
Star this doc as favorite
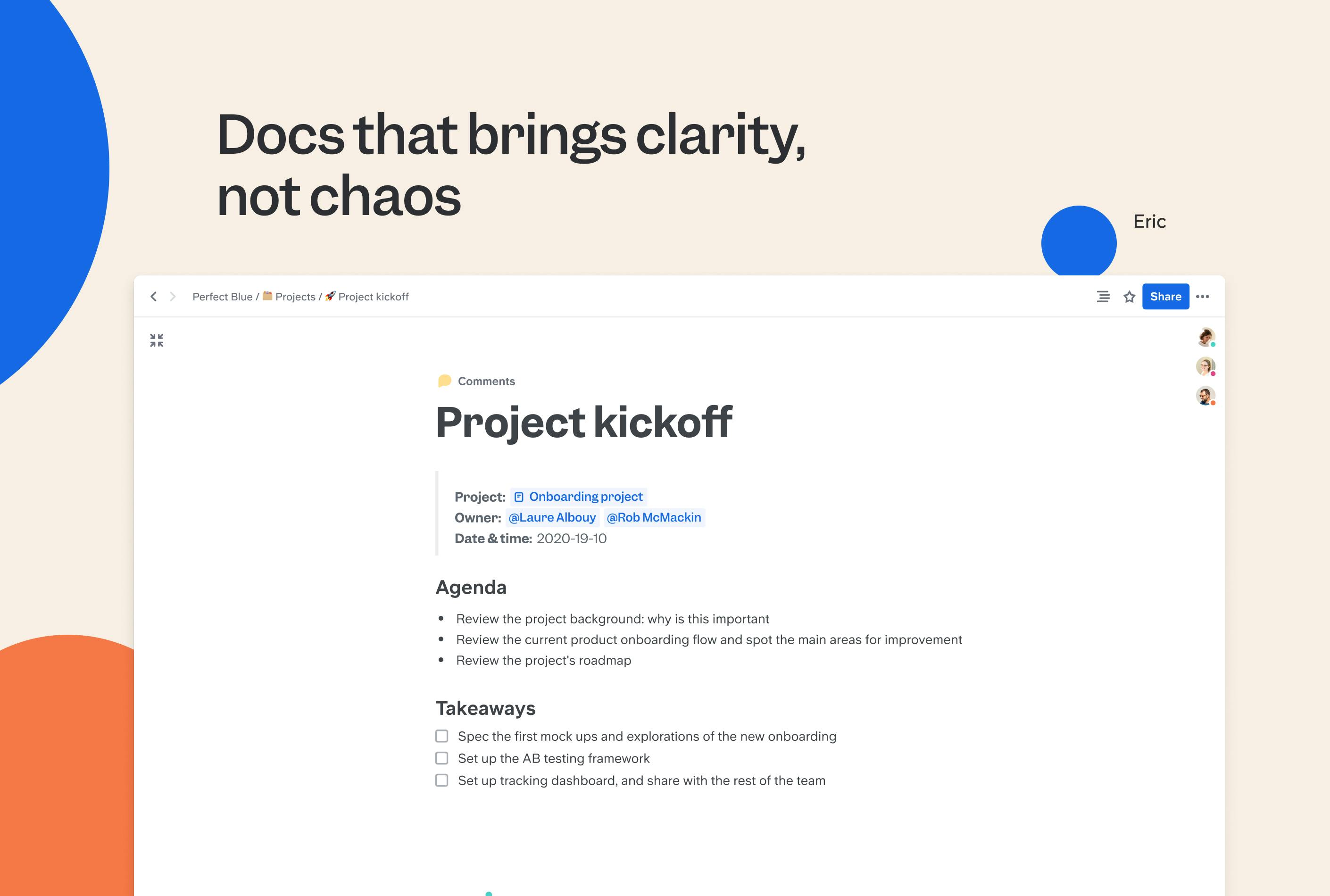1129,297
